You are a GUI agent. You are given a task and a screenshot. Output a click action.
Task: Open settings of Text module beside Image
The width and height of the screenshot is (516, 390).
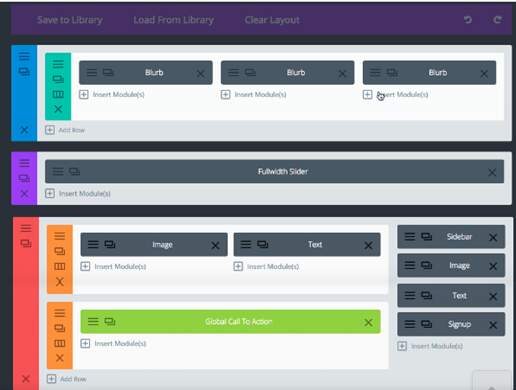pos(246,244)
